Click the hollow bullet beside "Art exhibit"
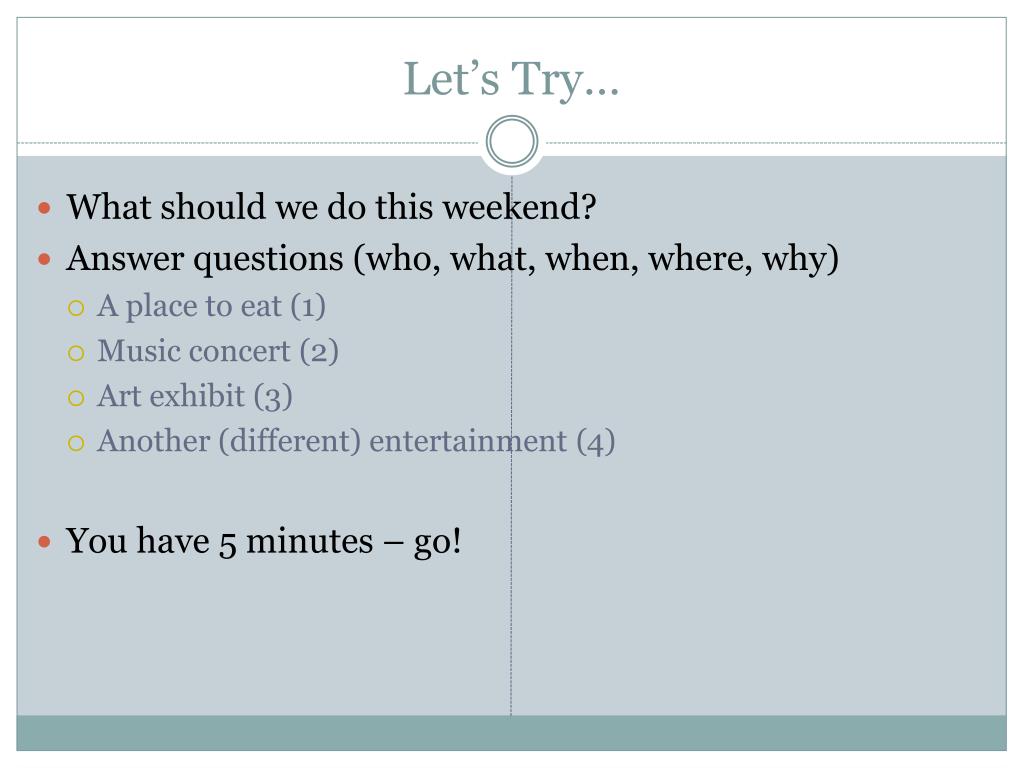1024x768 pixels. tap(76, 398)
